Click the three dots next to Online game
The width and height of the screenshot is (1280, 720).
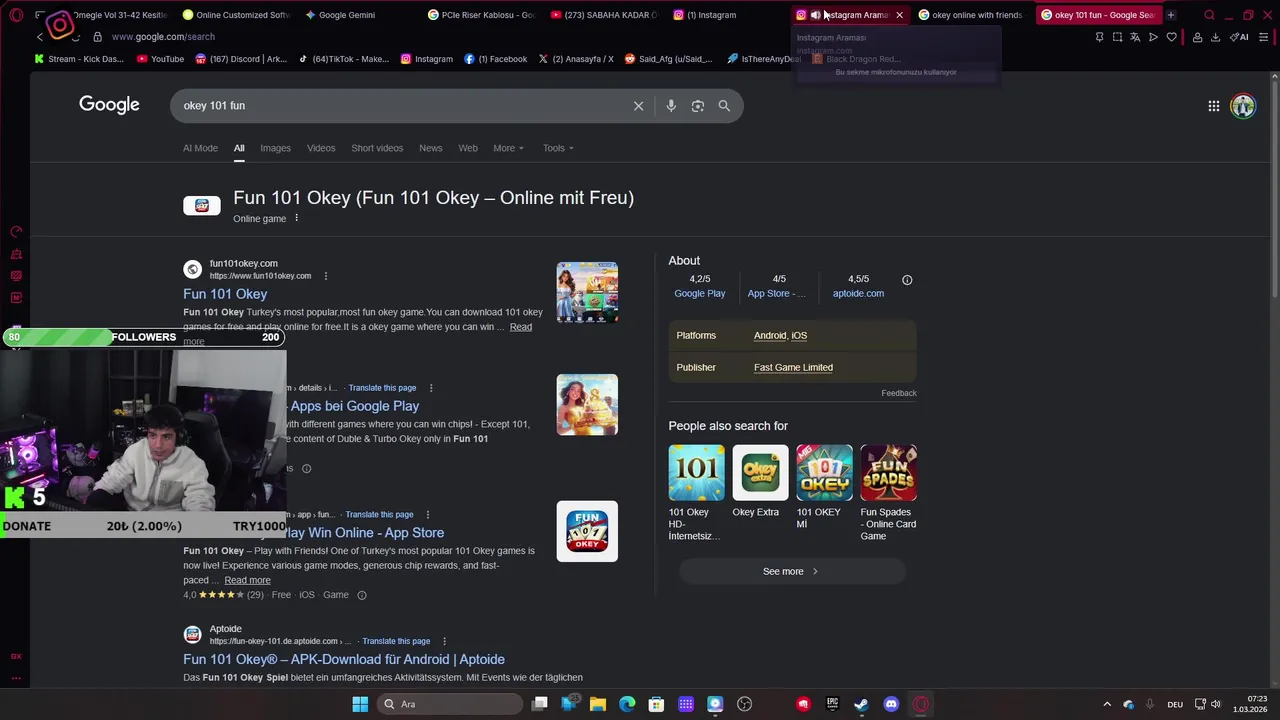(296, 218)
